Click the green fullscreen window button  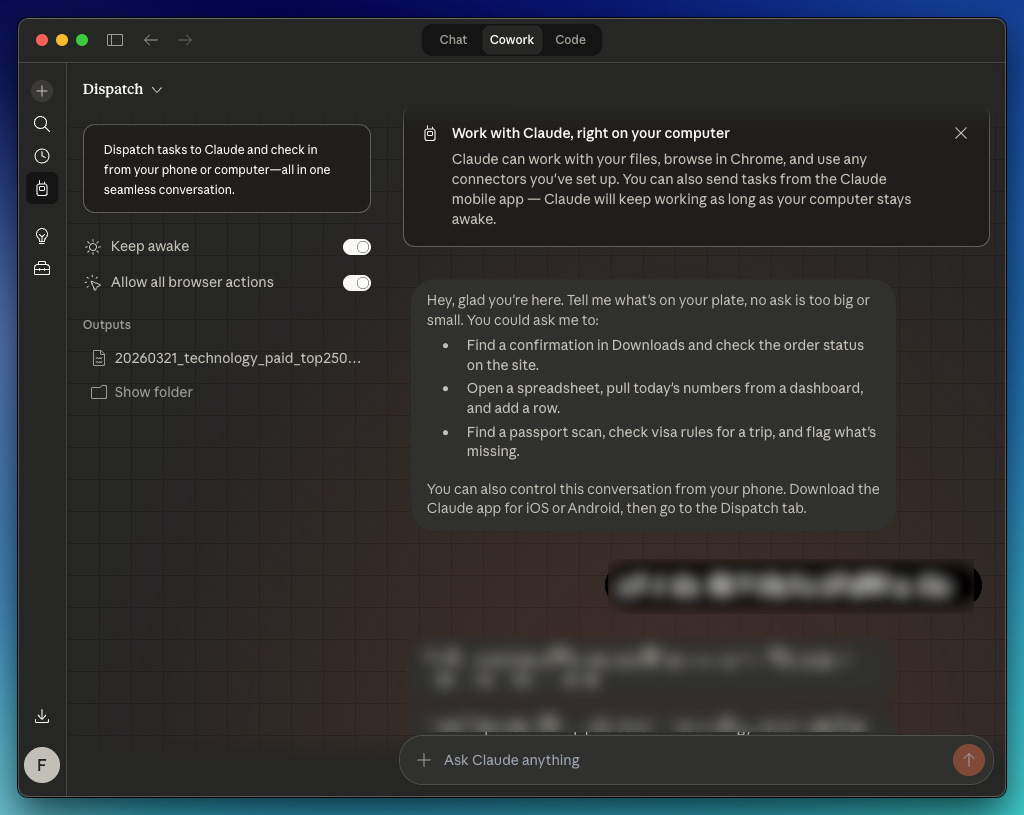[x=82, y=40]
